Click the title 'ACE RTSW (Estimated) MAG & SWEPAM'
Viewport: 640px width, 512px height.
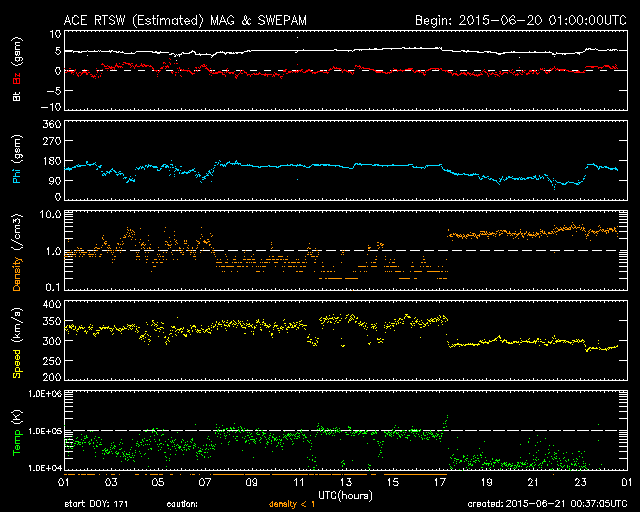point(185,20)
